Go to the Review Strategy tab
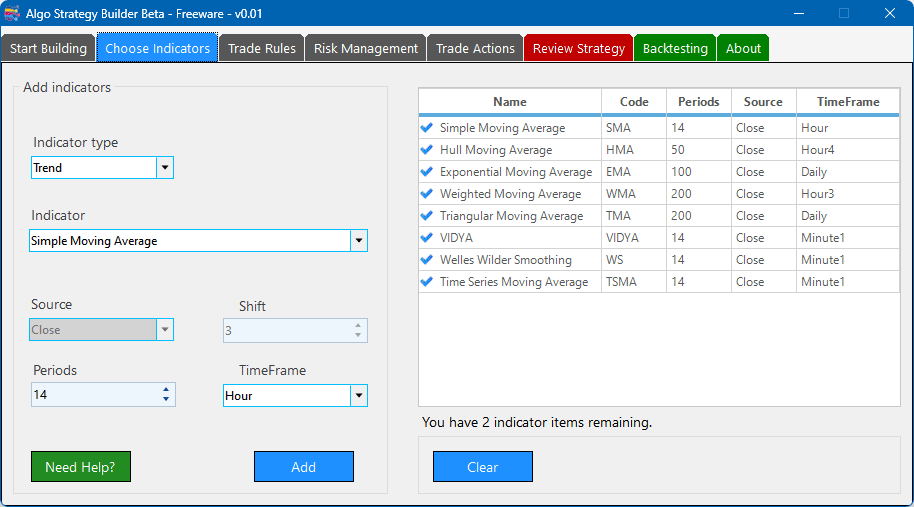Viewport: 914px width, 507px height. point(578,48)
